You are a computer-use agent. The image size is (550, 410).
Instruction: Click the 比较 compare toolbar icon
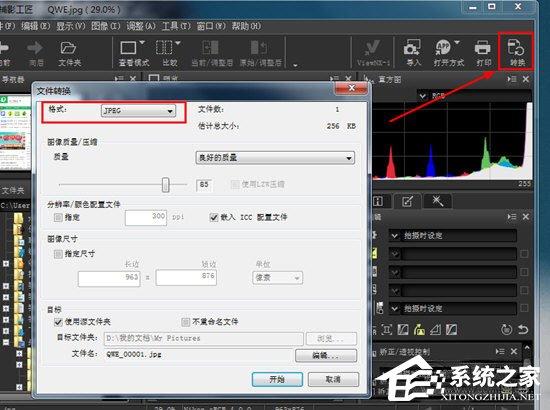coord(164,48)
